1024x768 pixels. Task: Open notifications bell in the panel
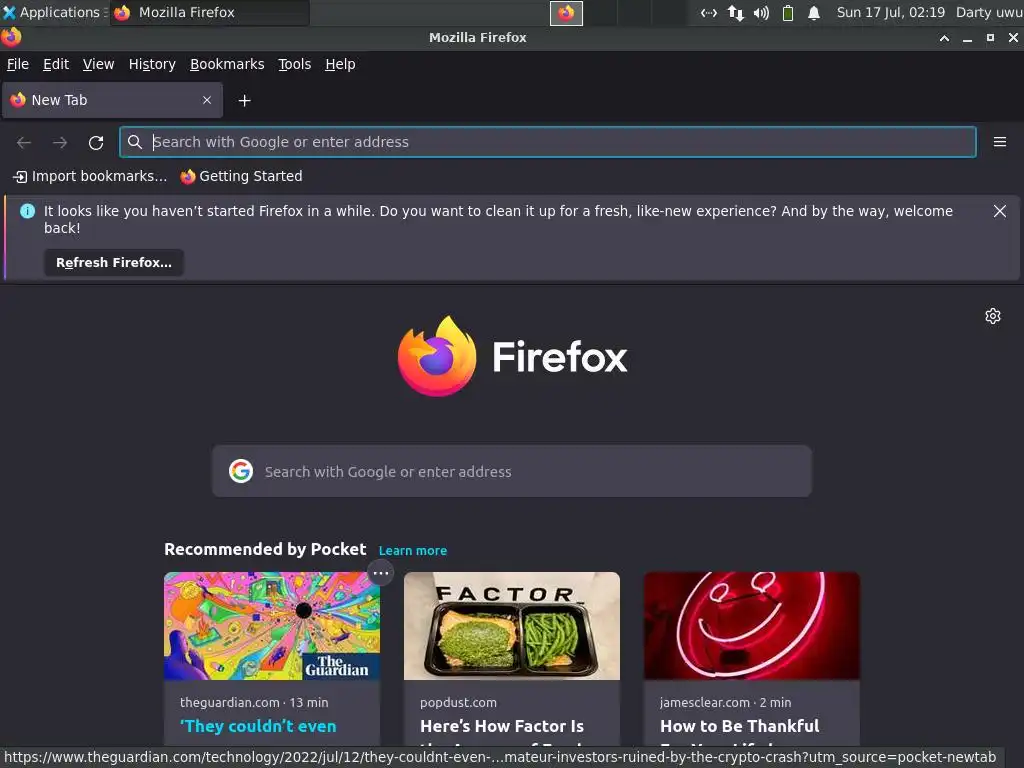(814, 12)
